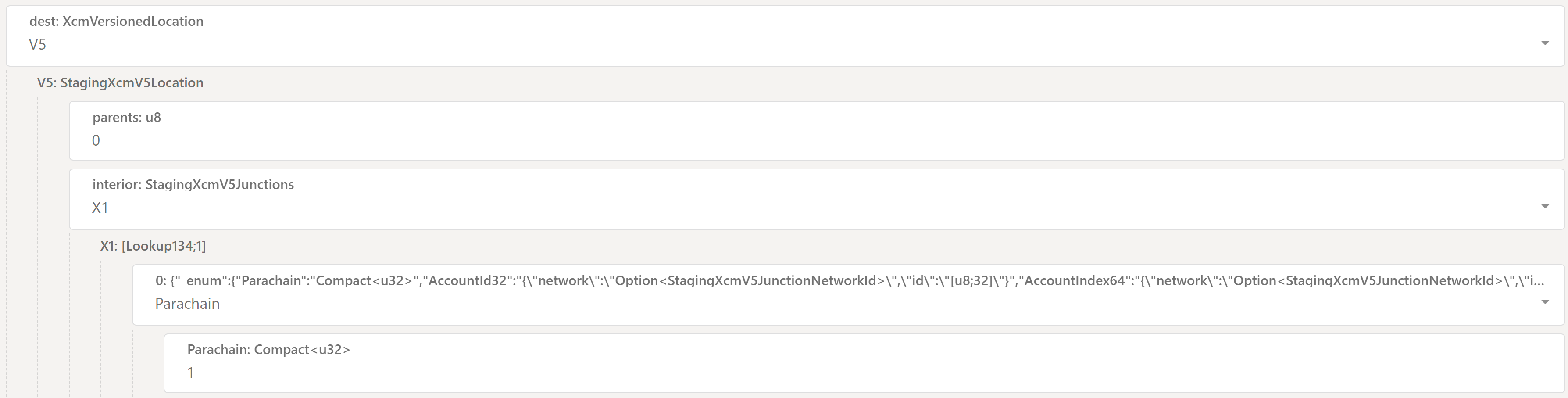Click the X1 Lookup134 array label
Viewport: 1568px width, 398px height.
153,245
